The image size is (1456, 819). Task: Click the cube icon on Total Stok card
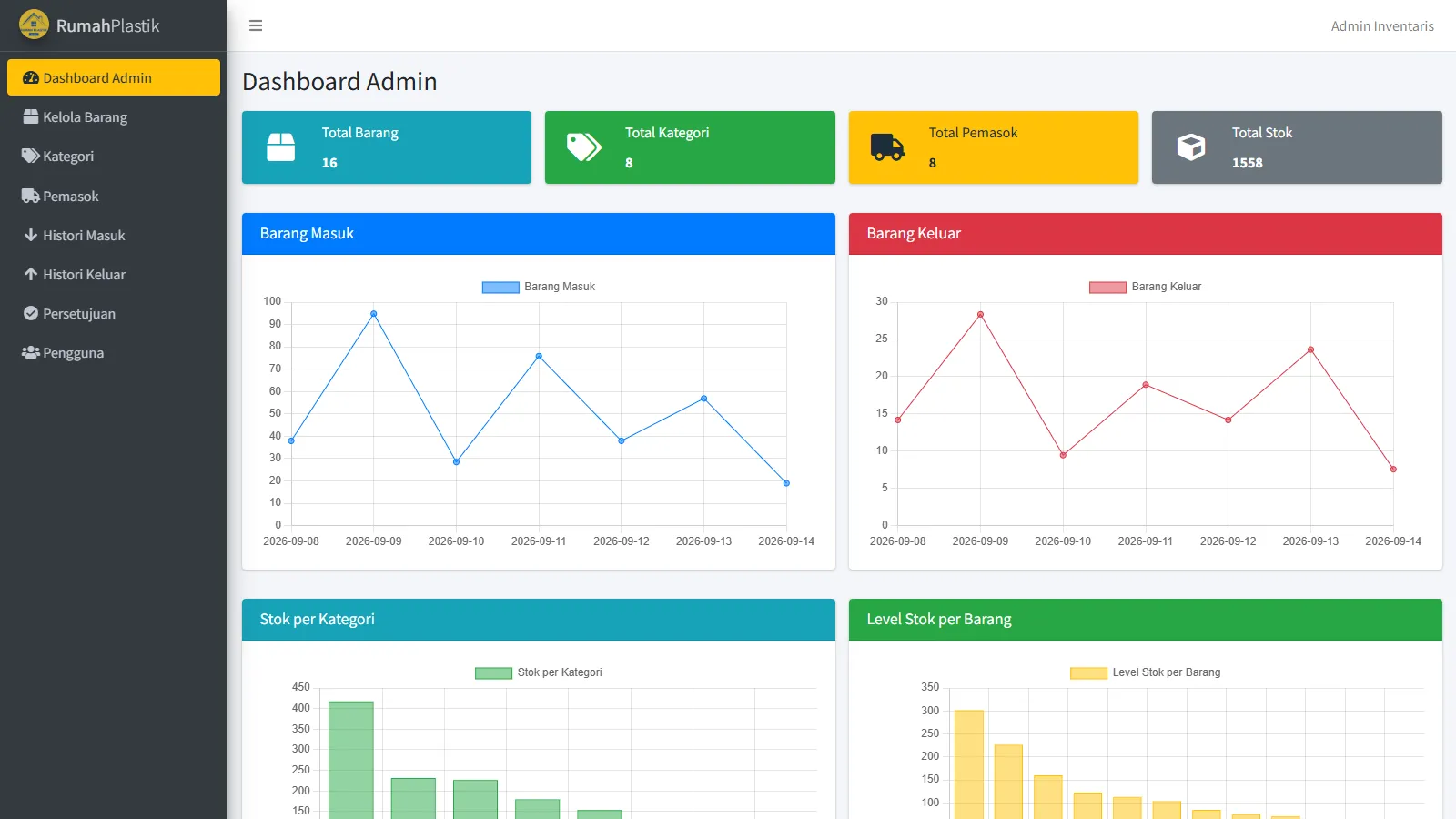[x=1191, y=147]
